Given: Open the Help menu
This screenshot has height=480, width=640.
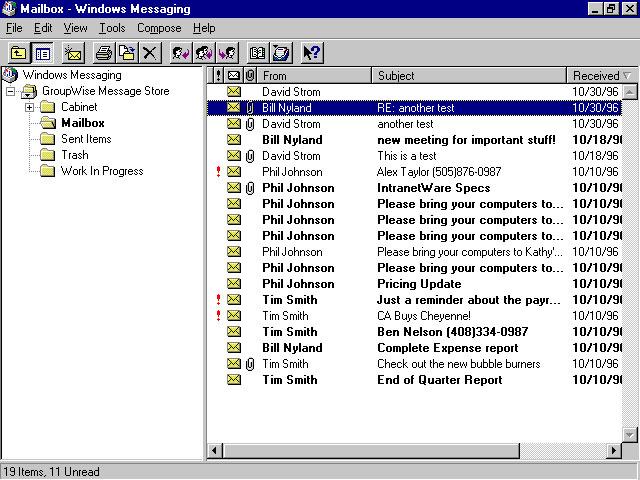Looking at the screenshot, I should tap(204, 28).
